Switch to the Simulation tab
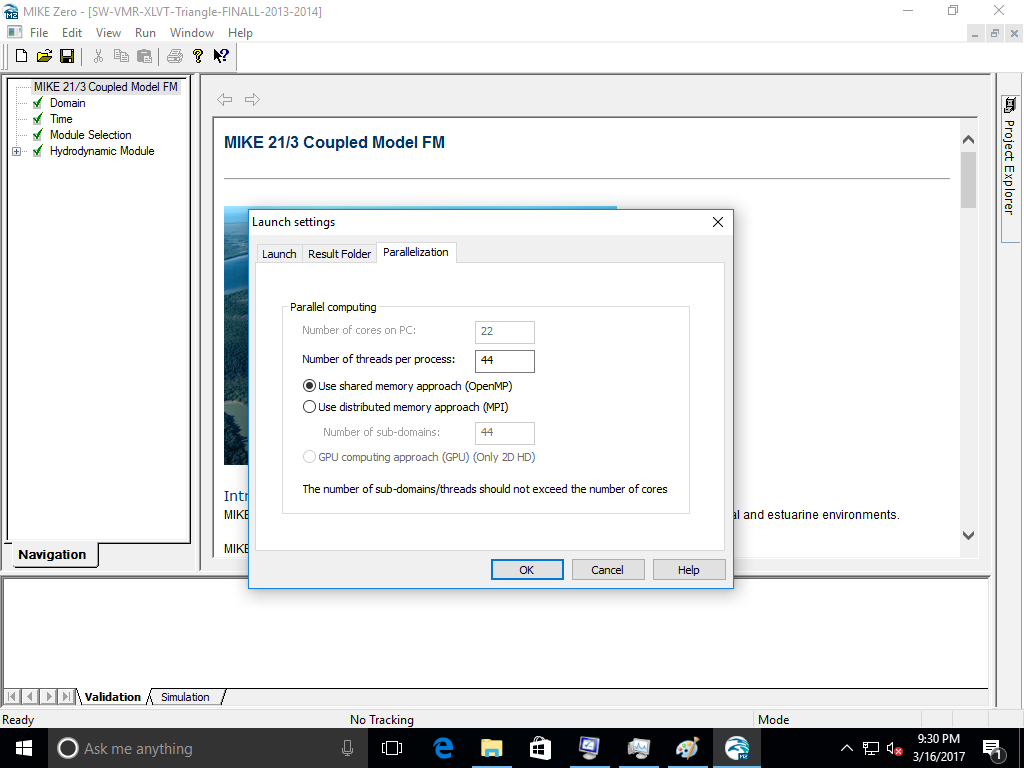This screenshot has width=1024, height=768. (x=185, y=697)
